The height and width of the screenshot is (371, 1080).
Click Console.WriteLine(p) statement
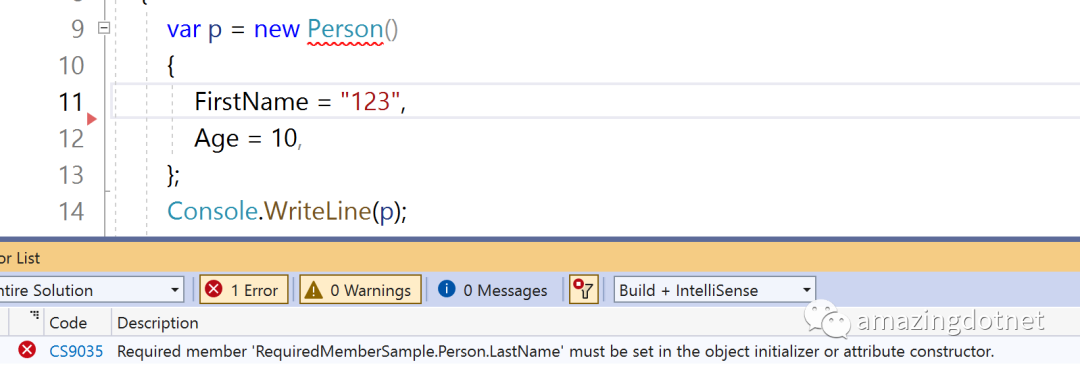[287, 211]
